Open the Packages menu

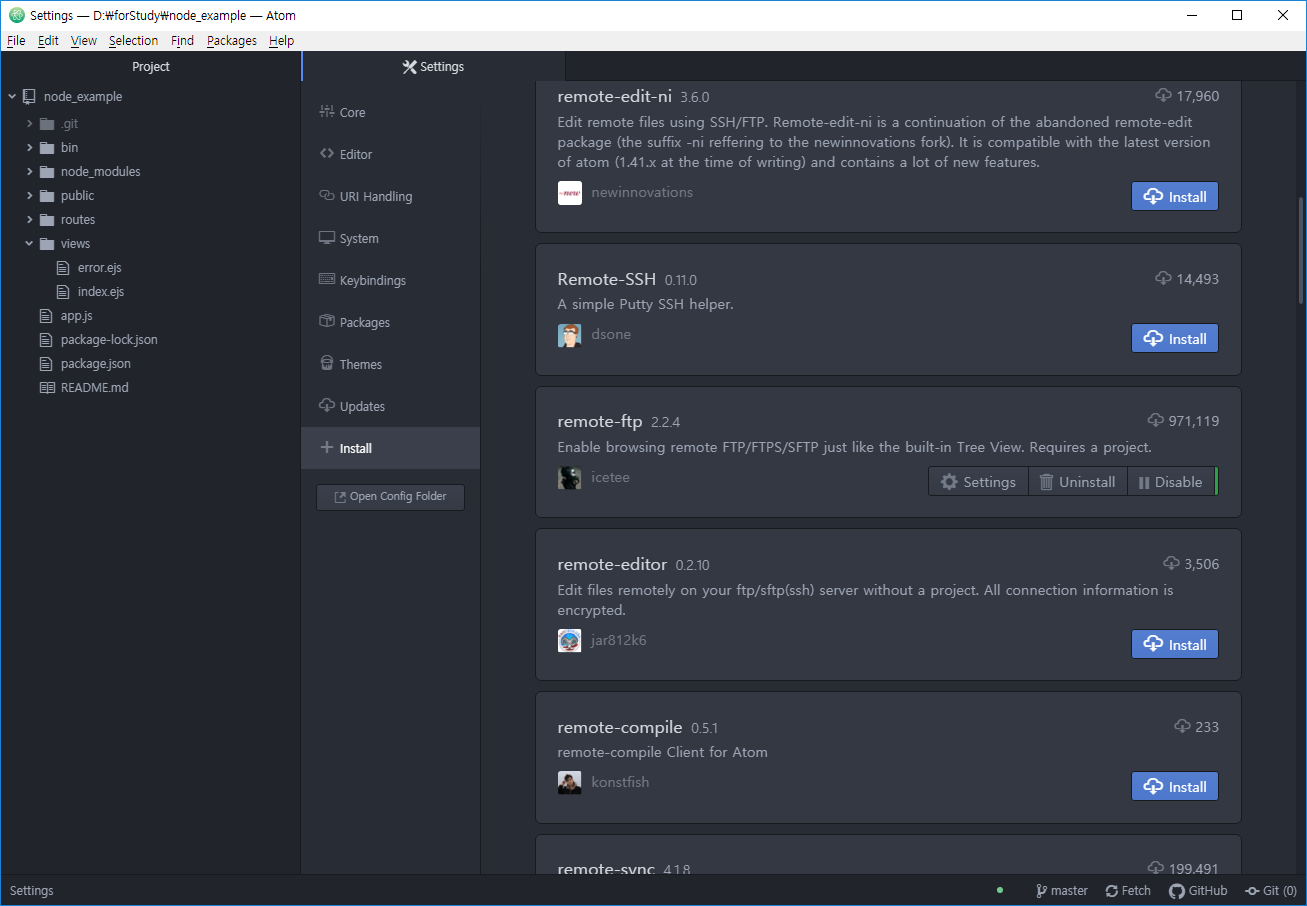231,41
